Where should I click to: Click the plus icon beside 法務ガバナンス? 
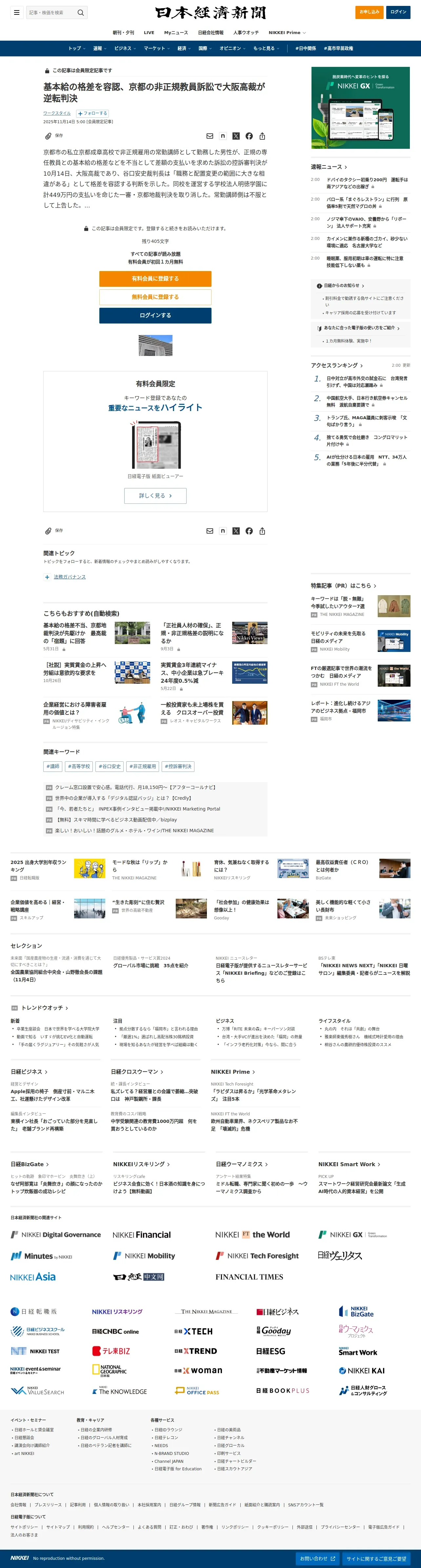click(47, 577)
